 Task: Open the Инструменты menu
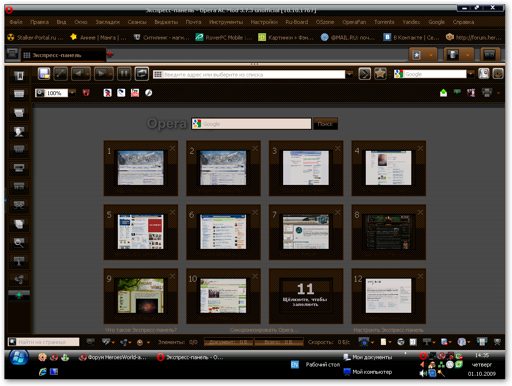[x=226, y=22]
